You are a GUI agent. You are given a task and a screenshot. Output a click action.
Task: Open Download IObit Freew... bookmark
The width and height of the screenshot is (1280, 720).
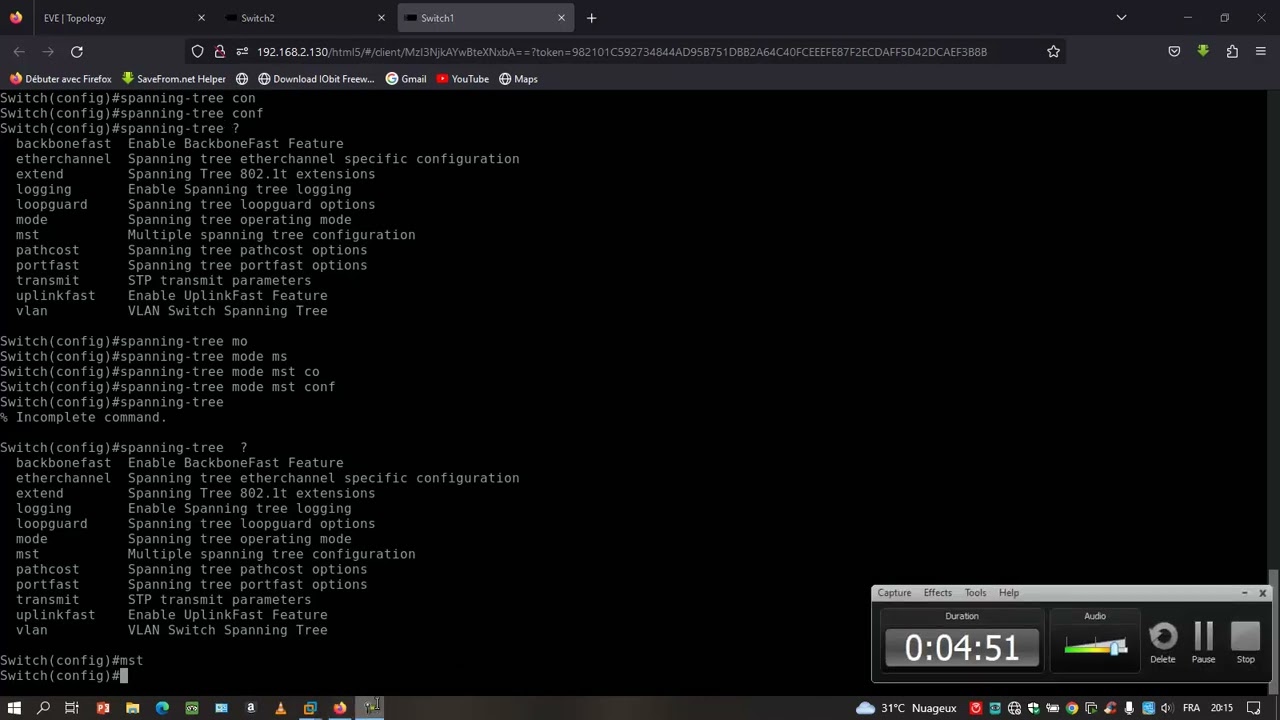pyautogui.click(x=316, y=79)
